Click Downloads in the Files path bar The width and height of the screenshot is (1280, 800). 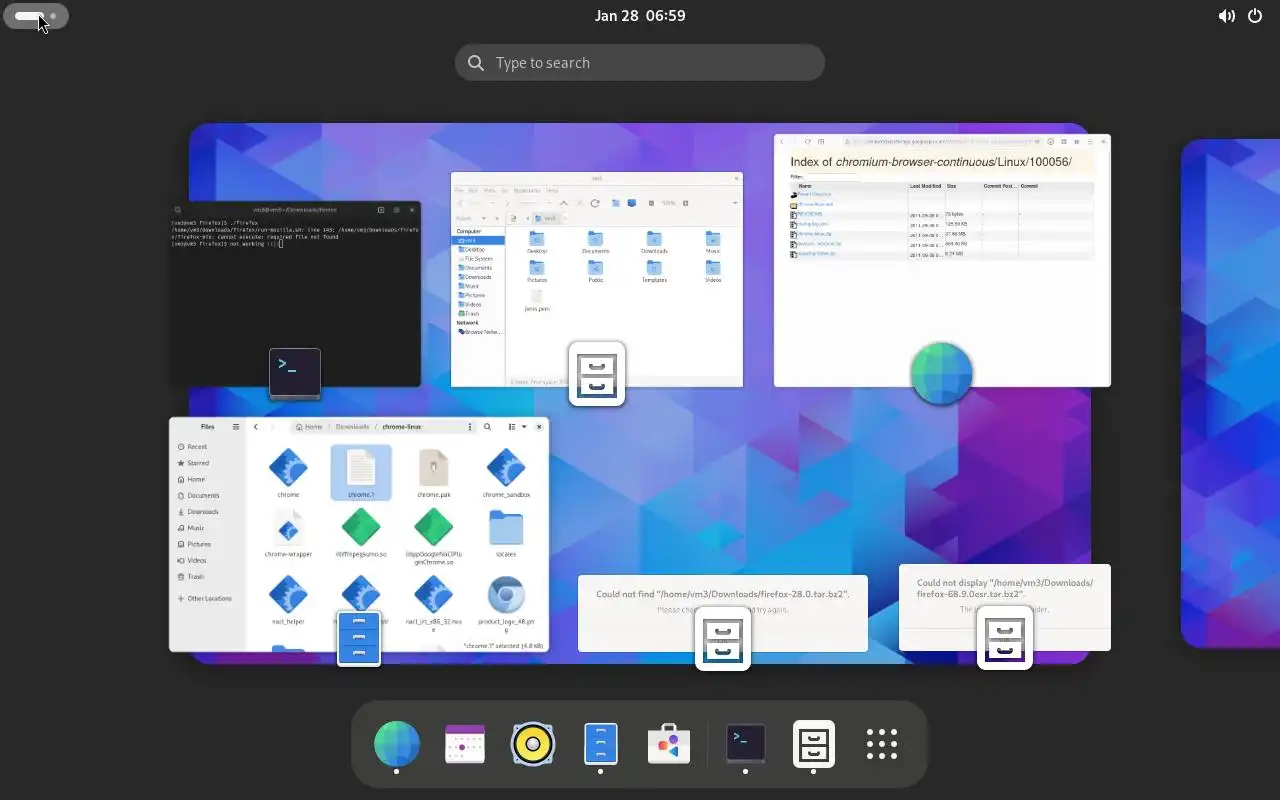pyautogui.click(x=352, y=427)
